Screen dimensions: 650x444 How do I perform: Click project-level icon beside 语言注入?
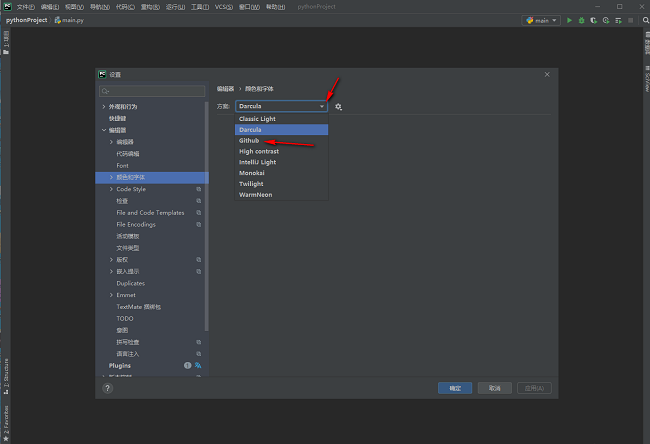click(199, 354)
